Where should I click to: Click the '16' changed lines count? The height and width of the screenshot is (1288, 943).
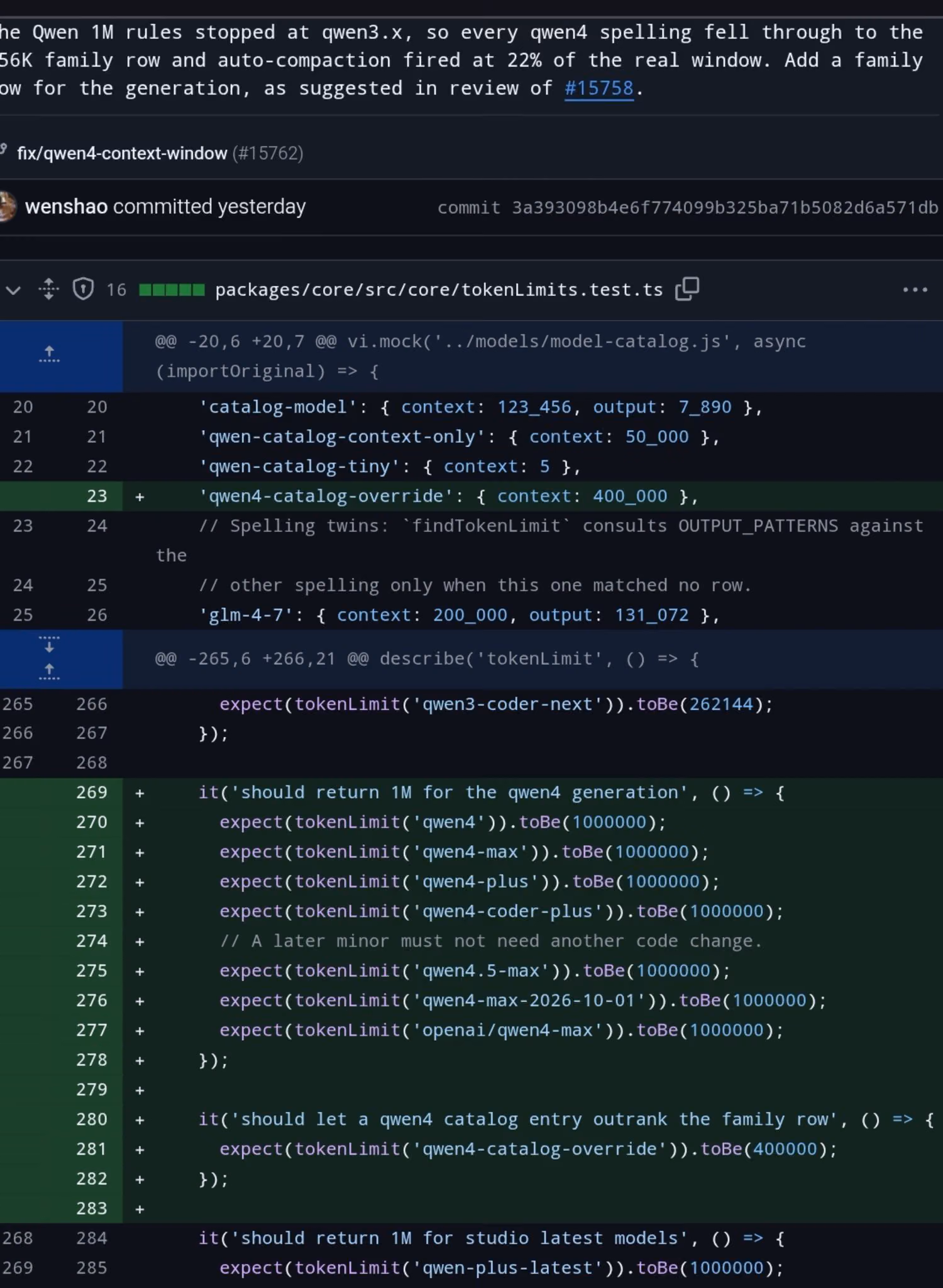click(116, 290)
